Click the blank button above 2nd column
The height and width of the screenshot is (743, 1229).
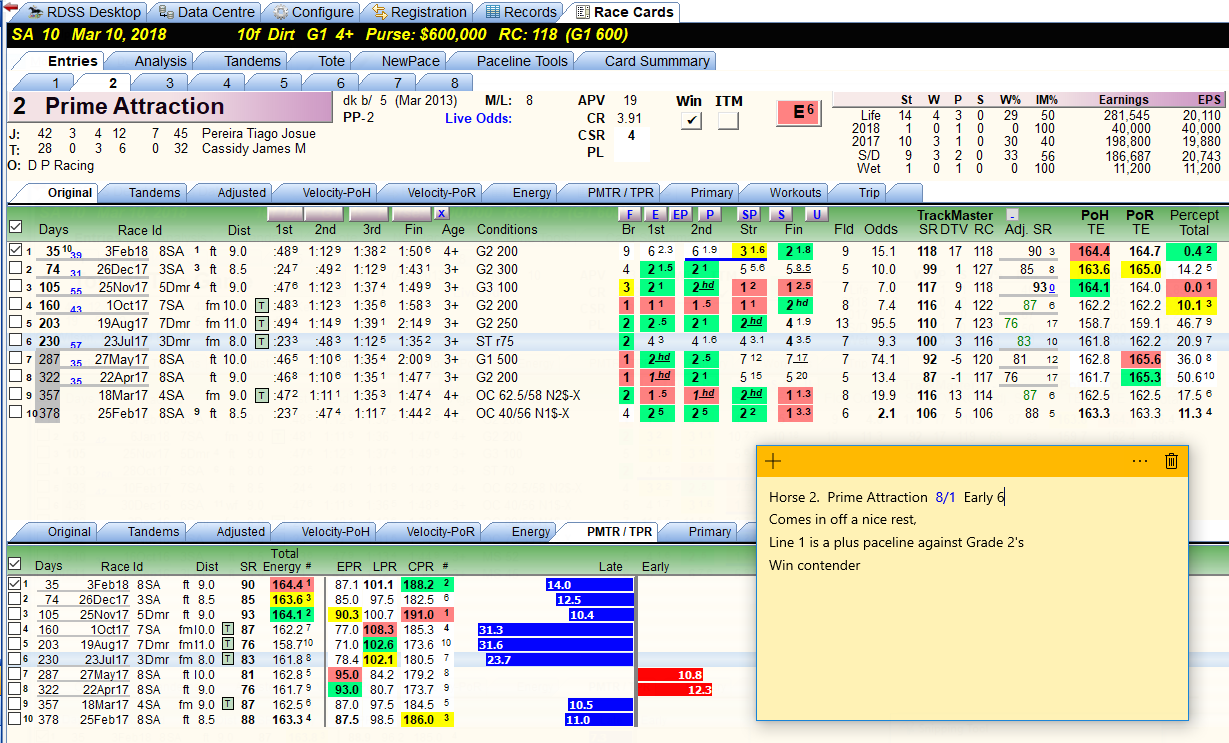(324, 214)
